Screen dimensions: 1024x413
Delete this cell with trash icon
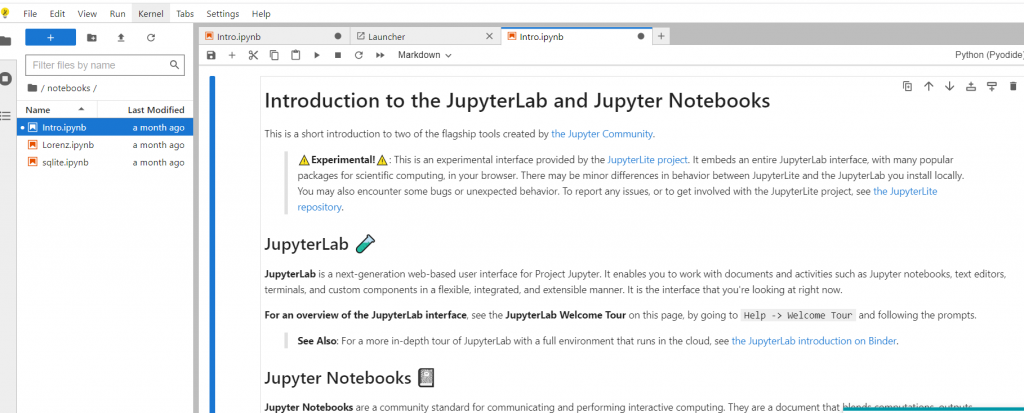[x=1013, y=86]
